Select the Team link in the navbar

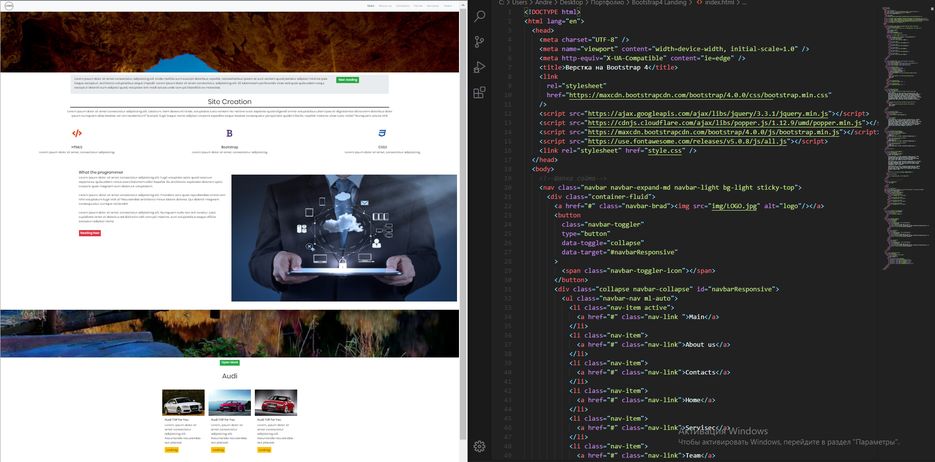pos(448,6)
